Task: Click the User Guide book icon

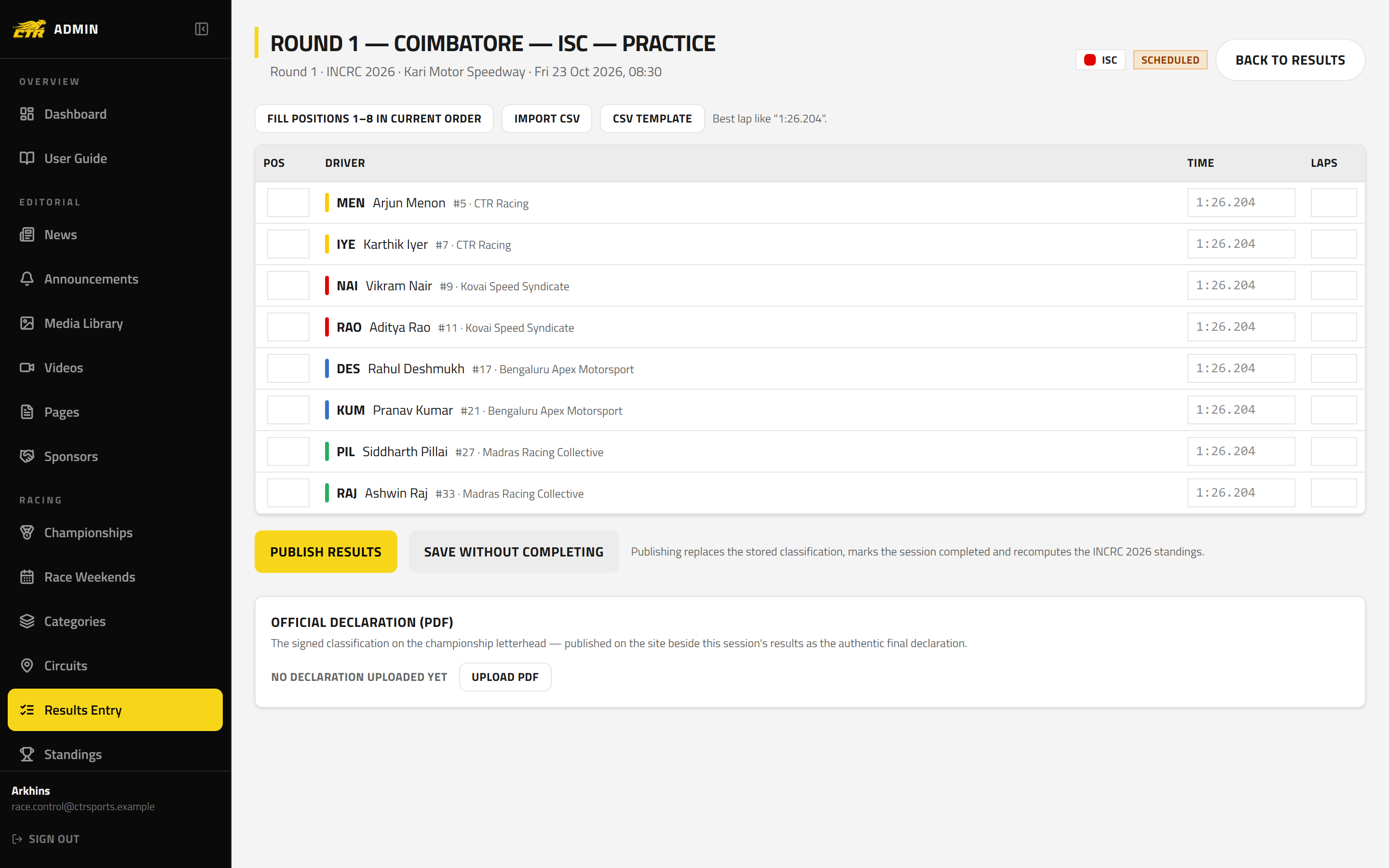Action: (x=27, y=158)
